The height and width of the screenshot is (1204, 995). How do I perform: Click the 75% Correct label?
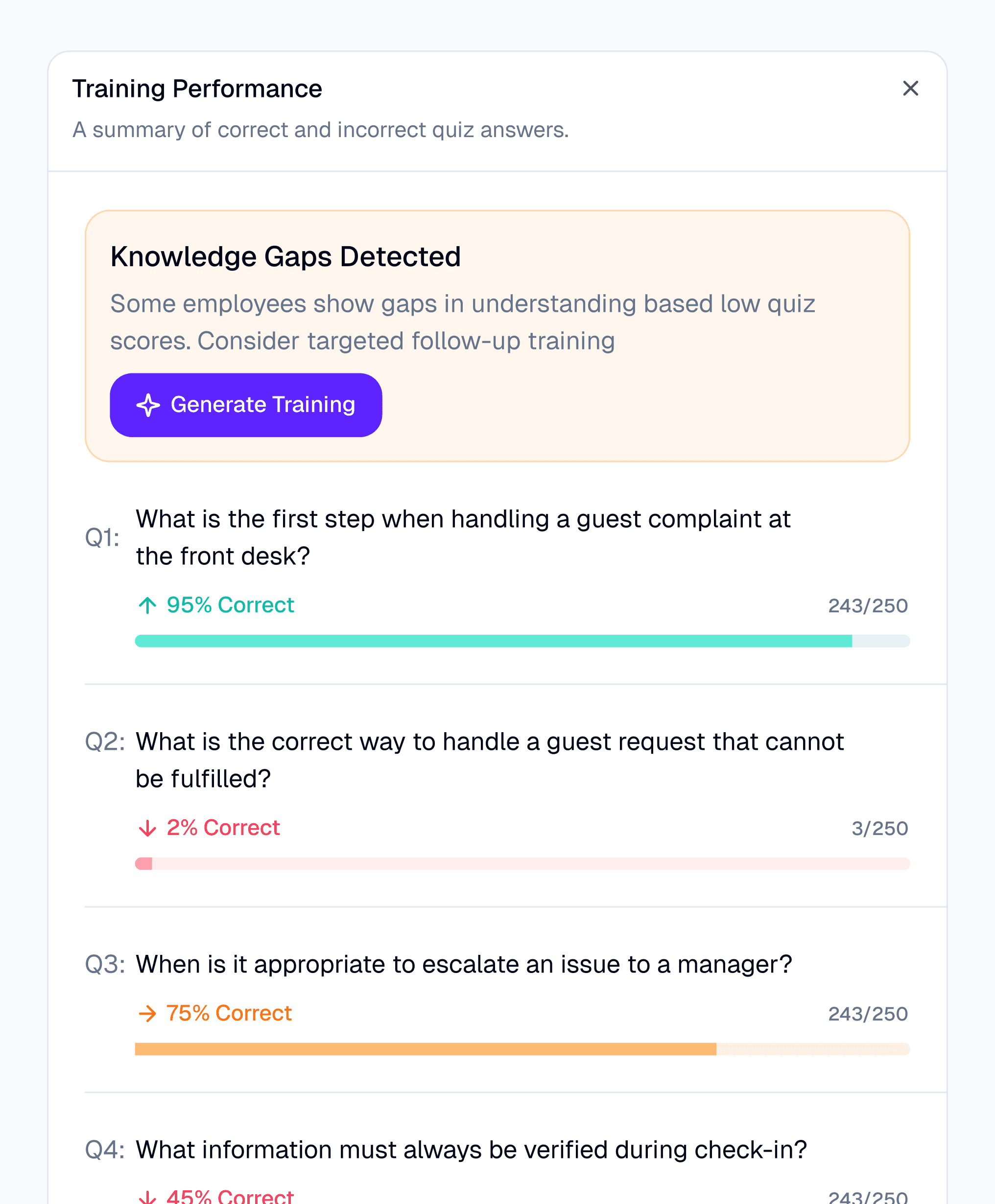tap(229, 1013)
